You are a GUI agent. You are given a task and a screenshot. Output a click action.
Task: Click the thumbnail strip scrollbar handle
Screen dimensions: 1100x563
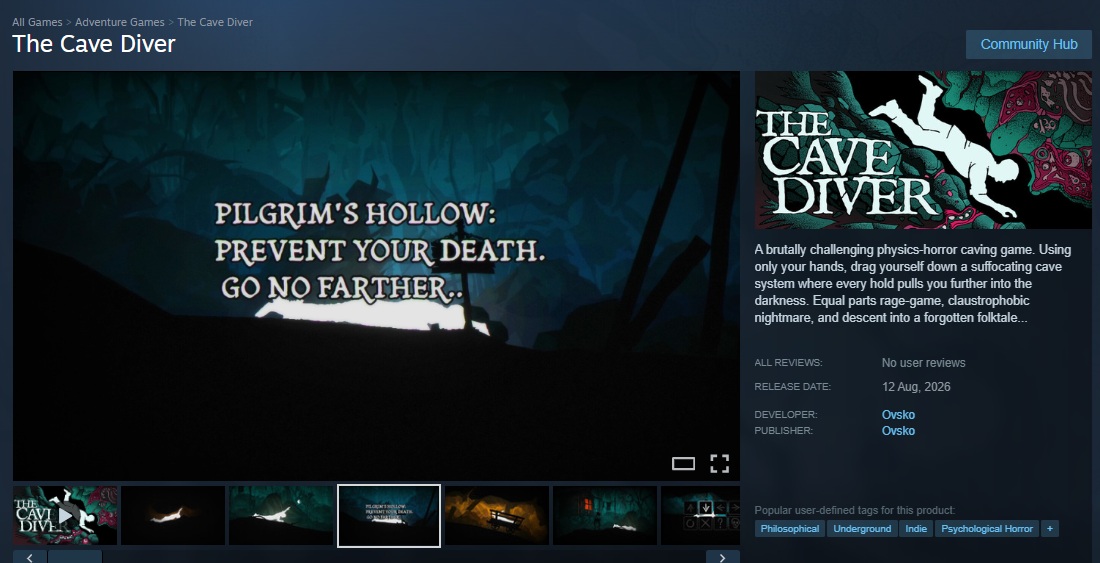click(75, 557)
